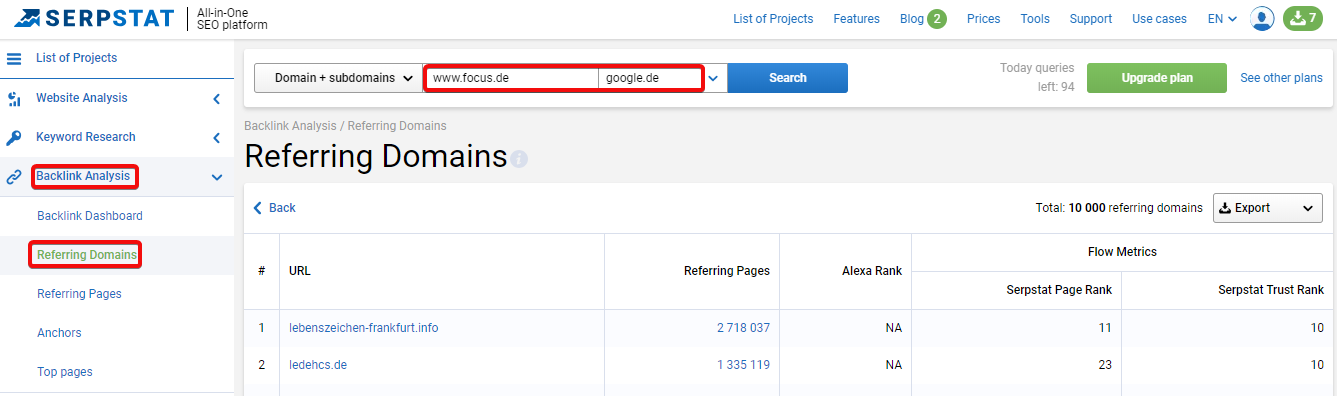
Task: Open Use cases in top navigation
Action: tap(1159, 19)
